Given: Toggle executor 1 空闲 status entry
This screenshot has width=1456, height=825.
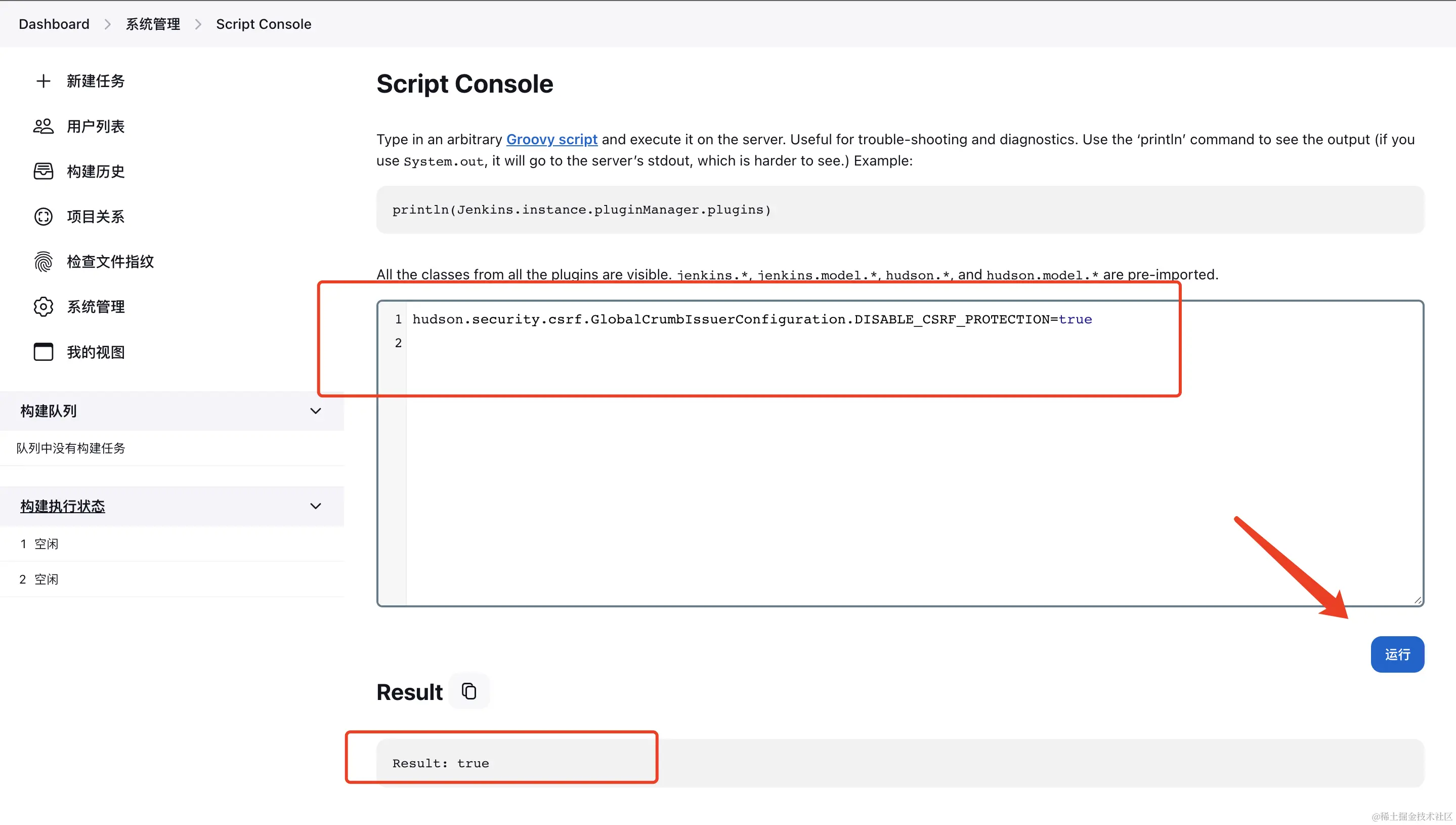Looking at the screenshot, I should [x=39, y=544].
